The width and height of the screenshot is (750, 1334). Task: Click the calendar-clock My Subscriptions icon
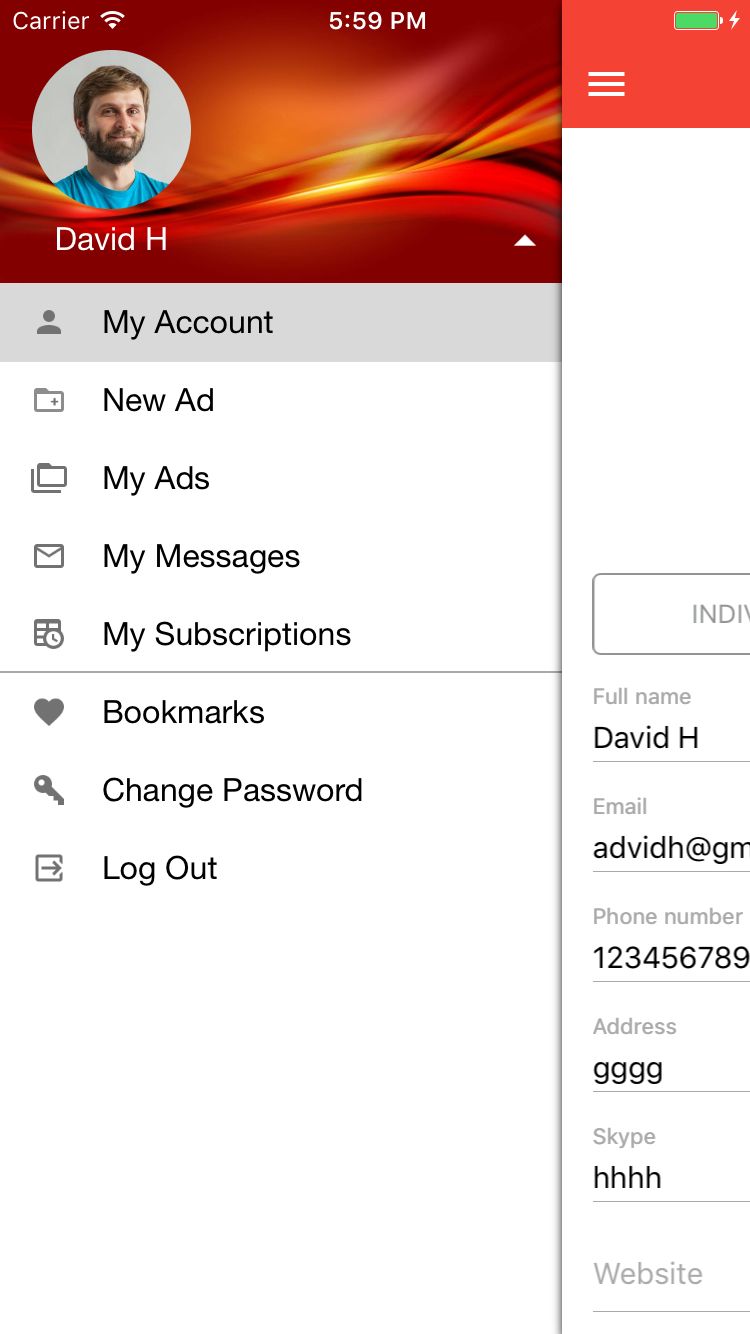click(49, 634)
